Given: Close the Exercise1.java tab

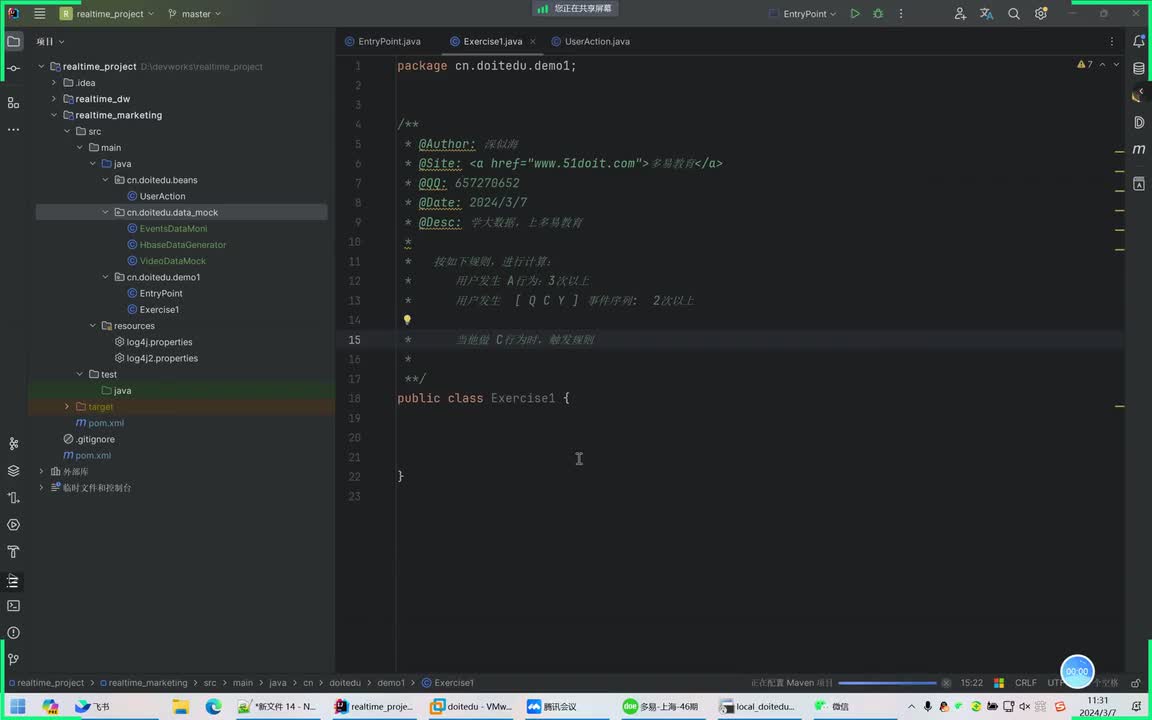Looking at the screenshot, I should [x=533, y=41].
